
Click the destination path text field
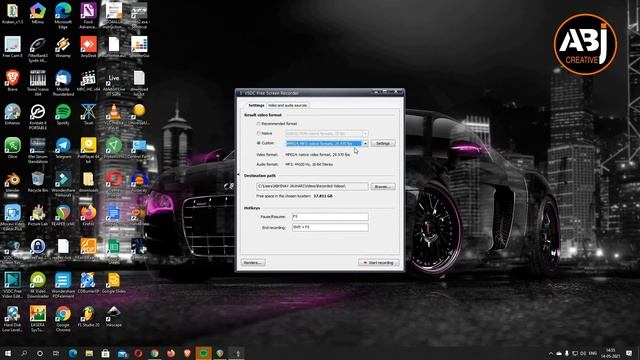[312, 186]
